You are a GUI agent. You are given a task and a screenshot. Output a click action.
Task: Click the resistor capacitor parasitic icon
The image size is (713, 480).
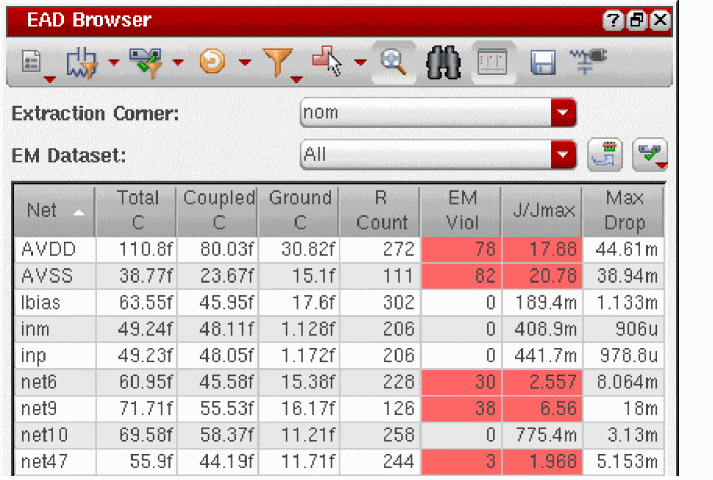click(x=588, y=61)
